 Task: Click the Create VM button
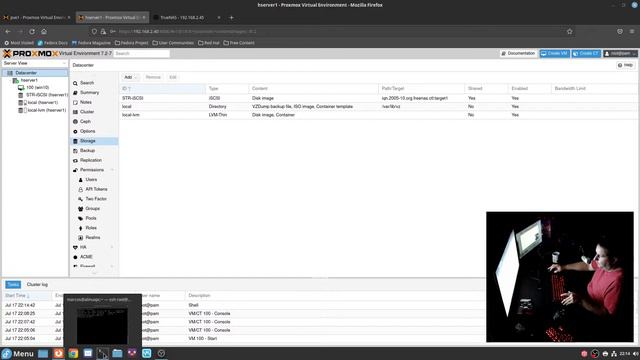click(x=554, y=53)
